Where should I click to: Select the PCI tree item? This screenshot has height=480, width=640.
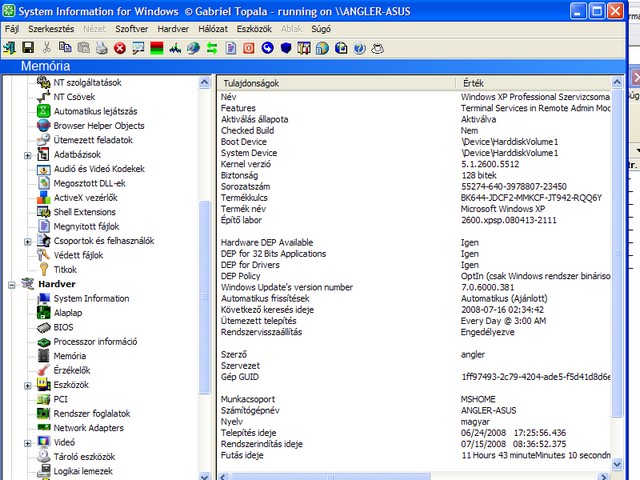pyautogui.click(x=60, y=399)
